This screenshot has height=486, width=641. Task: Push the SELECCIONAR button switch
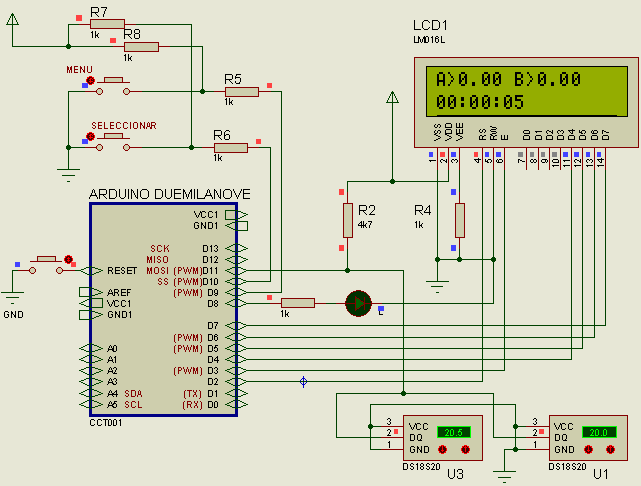coord(113,135)
